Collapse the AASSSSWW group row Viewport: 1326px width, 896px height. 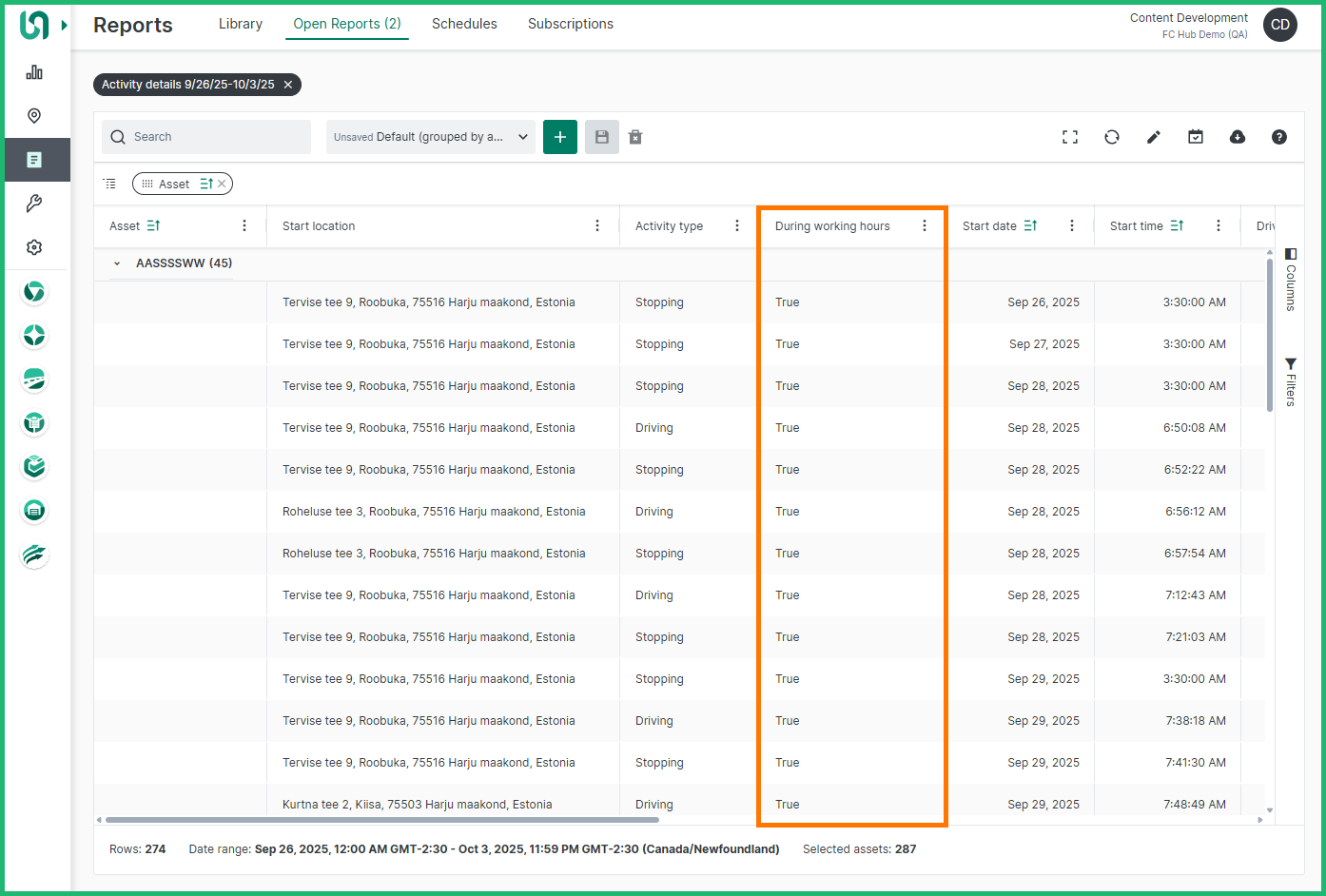(x=117, y=263)
